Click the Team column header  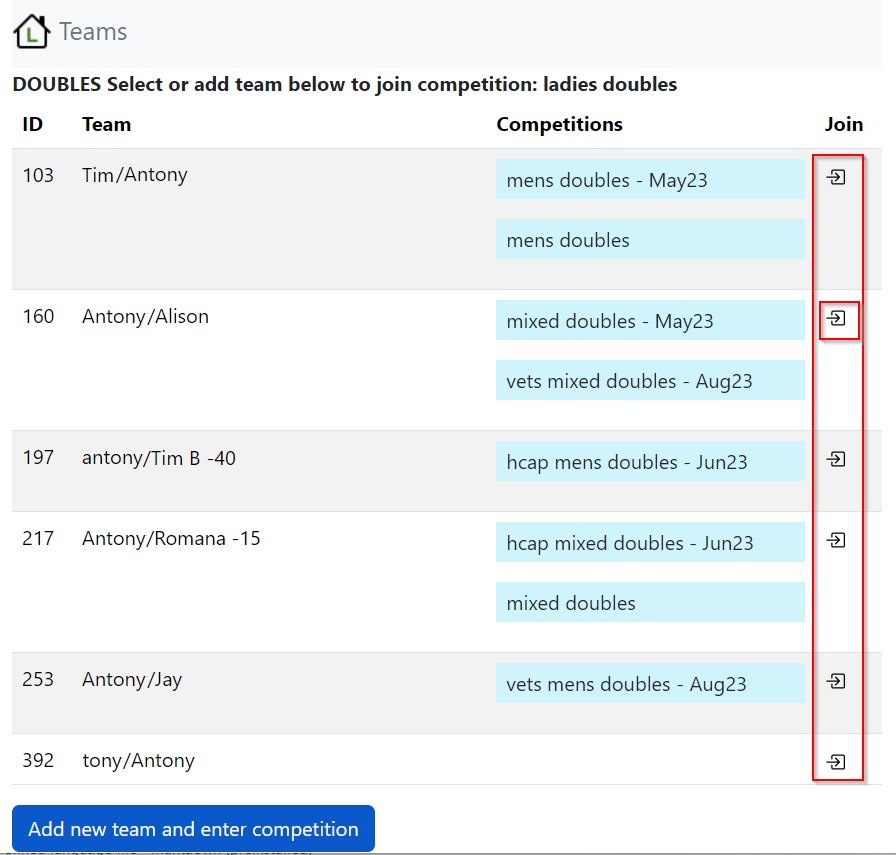tap(106, 124)
